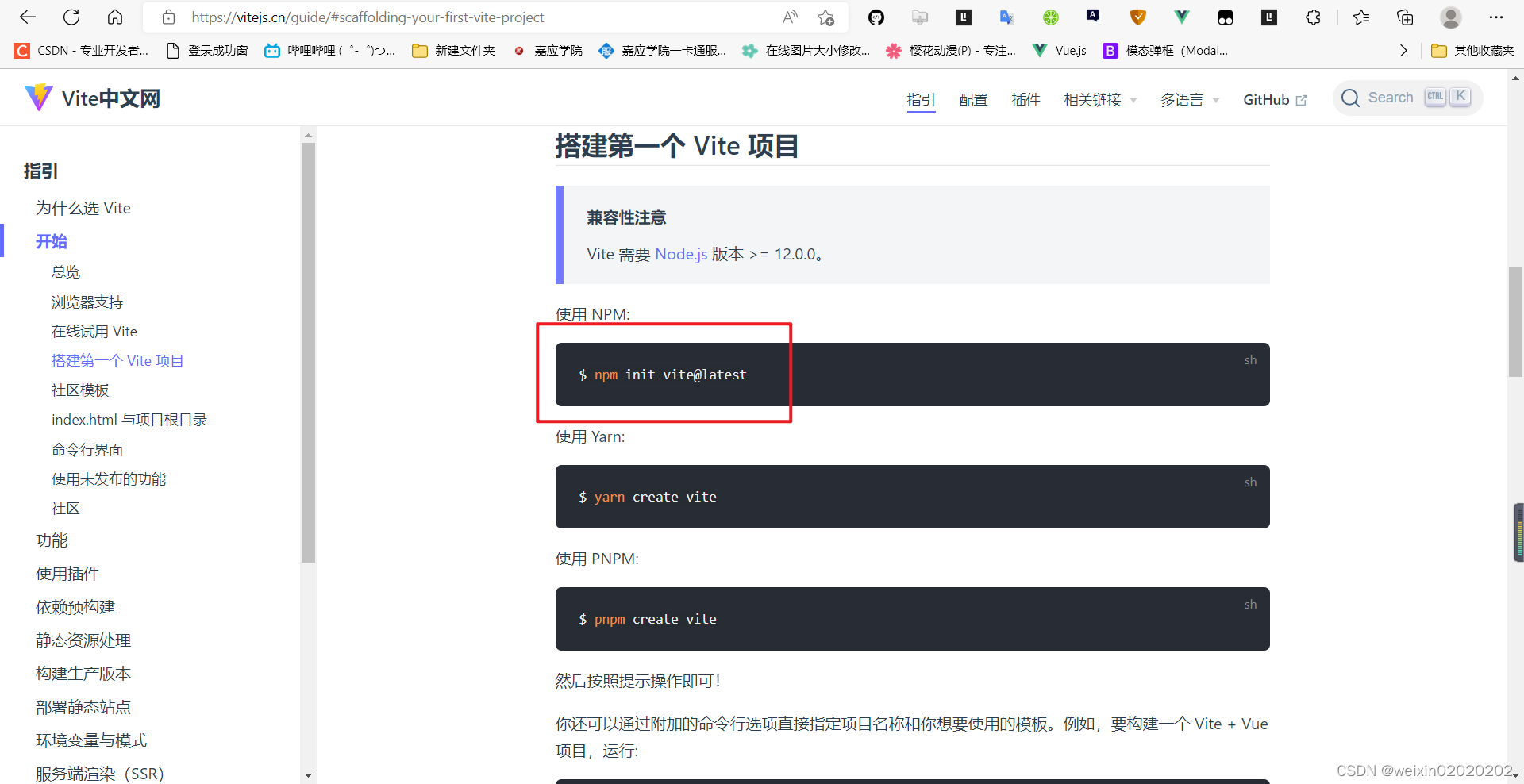
Task: Open the translate extension icon
Action: coord(1006,17)
